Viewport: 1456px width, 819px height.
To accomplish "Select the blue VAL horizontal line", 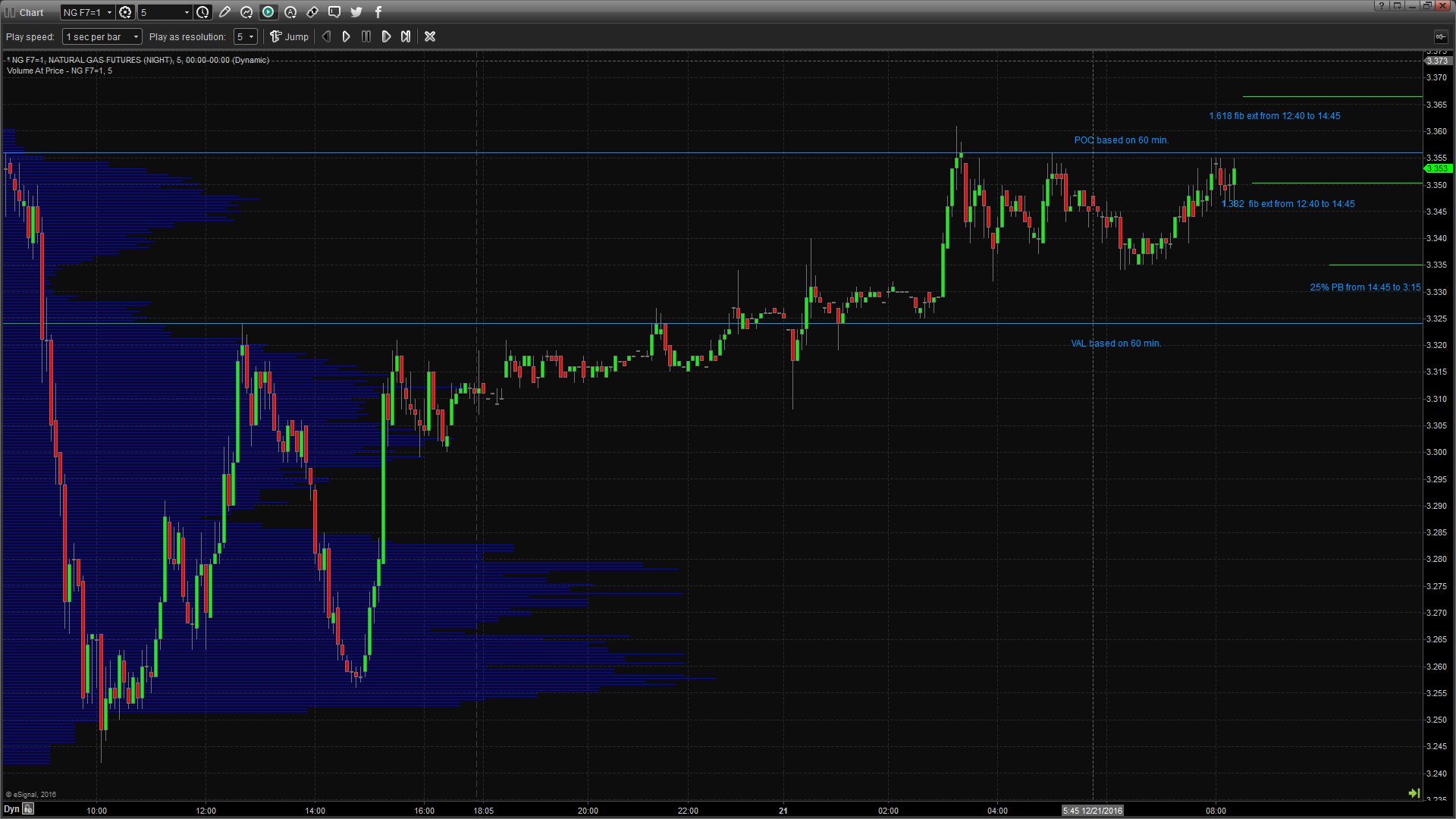I will 713,324.
